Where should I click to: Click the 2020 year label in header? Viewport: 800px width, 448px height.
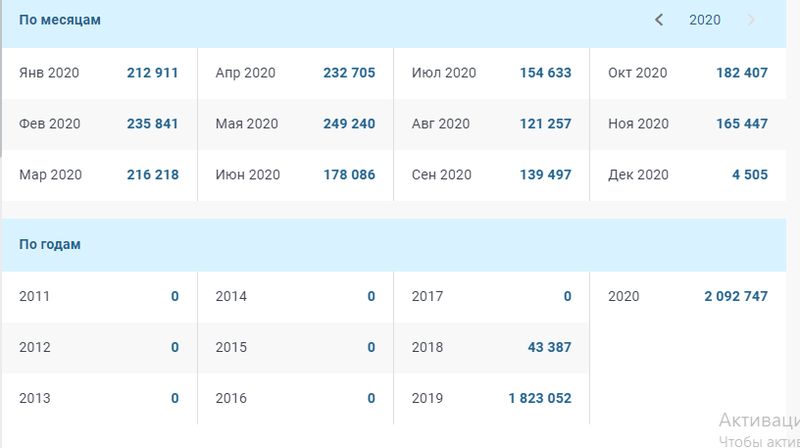coord(705,20)
